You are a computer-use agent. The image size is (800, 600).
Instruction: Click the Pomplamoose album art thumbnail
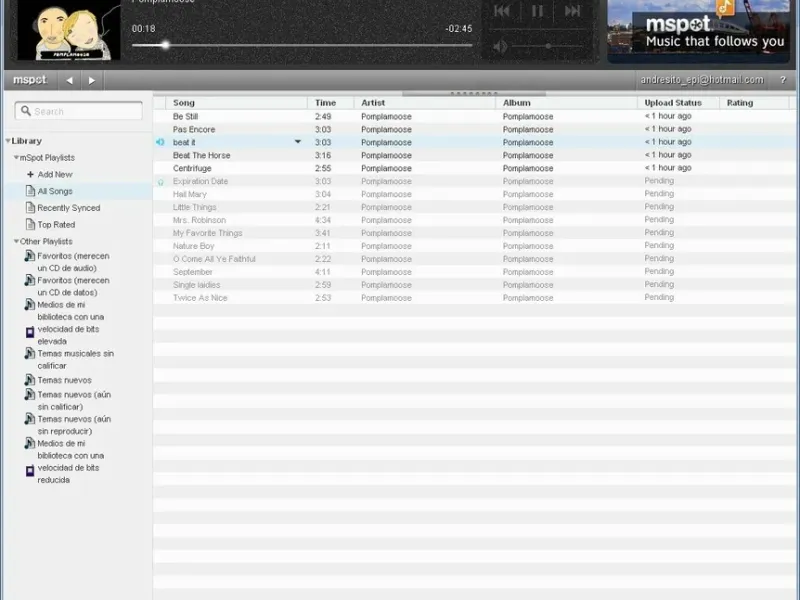tap(69, 31)
